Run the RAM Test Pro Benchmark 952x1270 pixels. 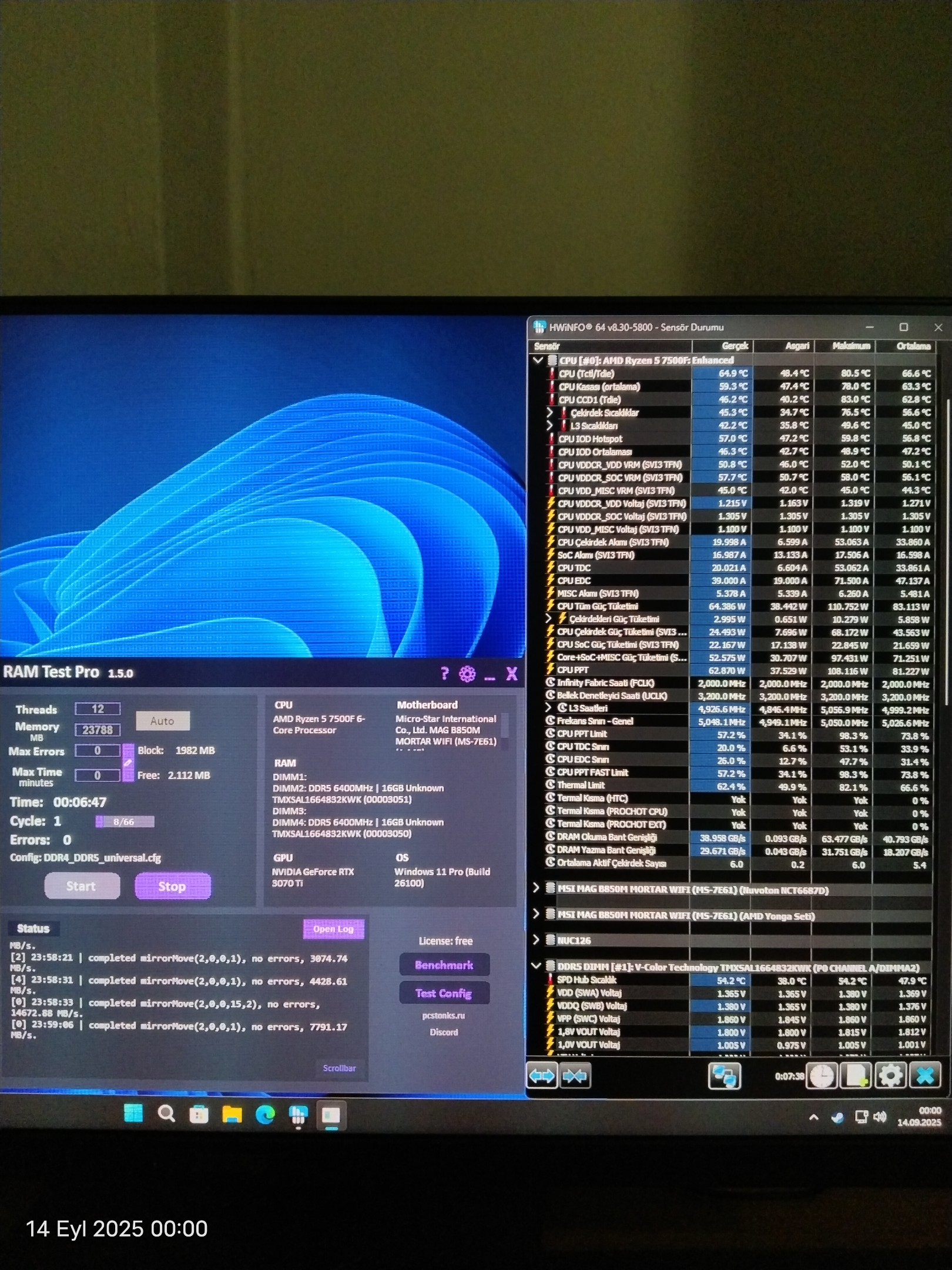pyautogui.click(x=444, y=965)
